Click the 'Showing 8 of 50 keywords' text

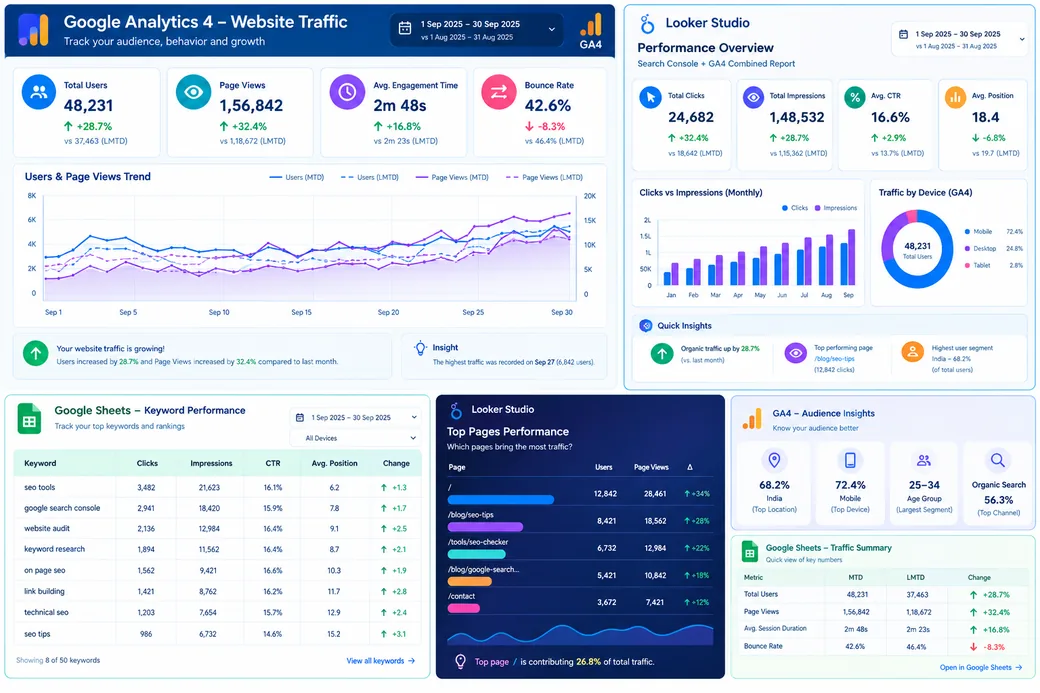click(x=58, y=661)
